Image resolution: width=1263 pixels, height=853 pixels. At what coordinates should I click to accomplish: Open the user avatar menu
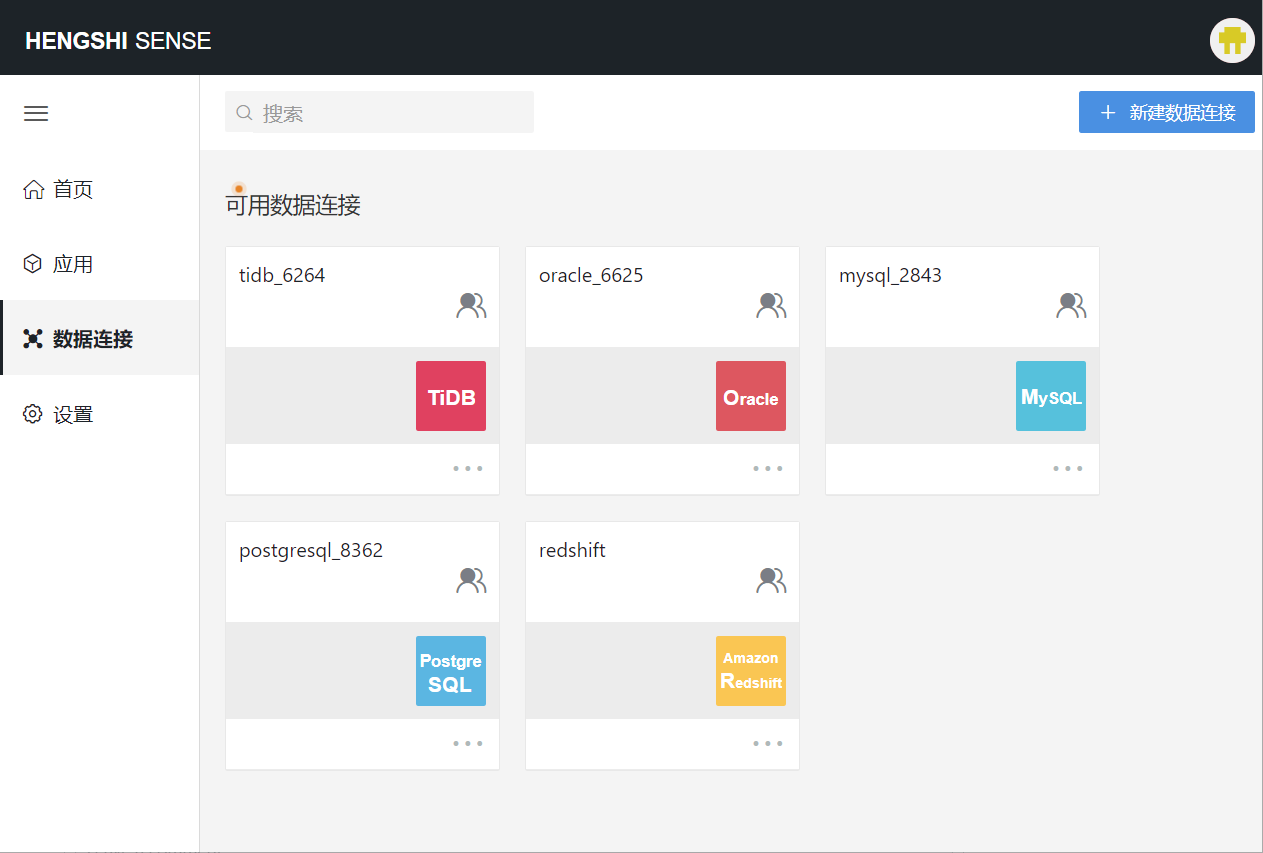(1232, 40)
